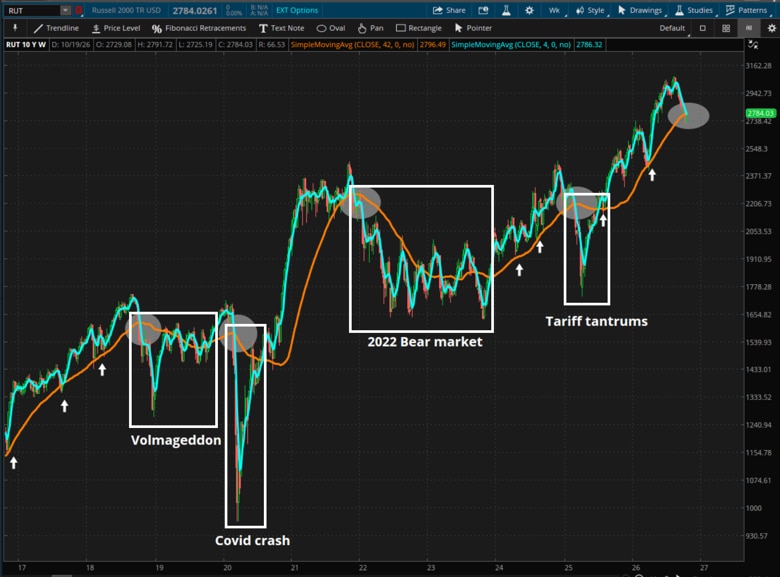Image resolution: width=780 pixels, height=577 pixels.
Task: Click the SimpleMovingAvg (CLOSE, 4) study label
Action: [x=511, y=45]
